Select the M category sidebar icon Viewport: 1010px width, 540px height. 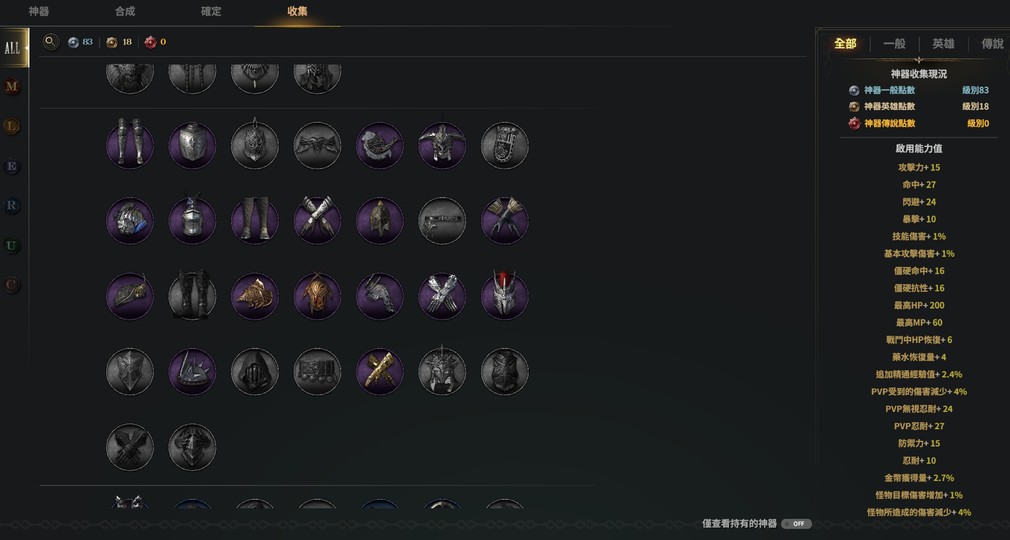[12, 86]
